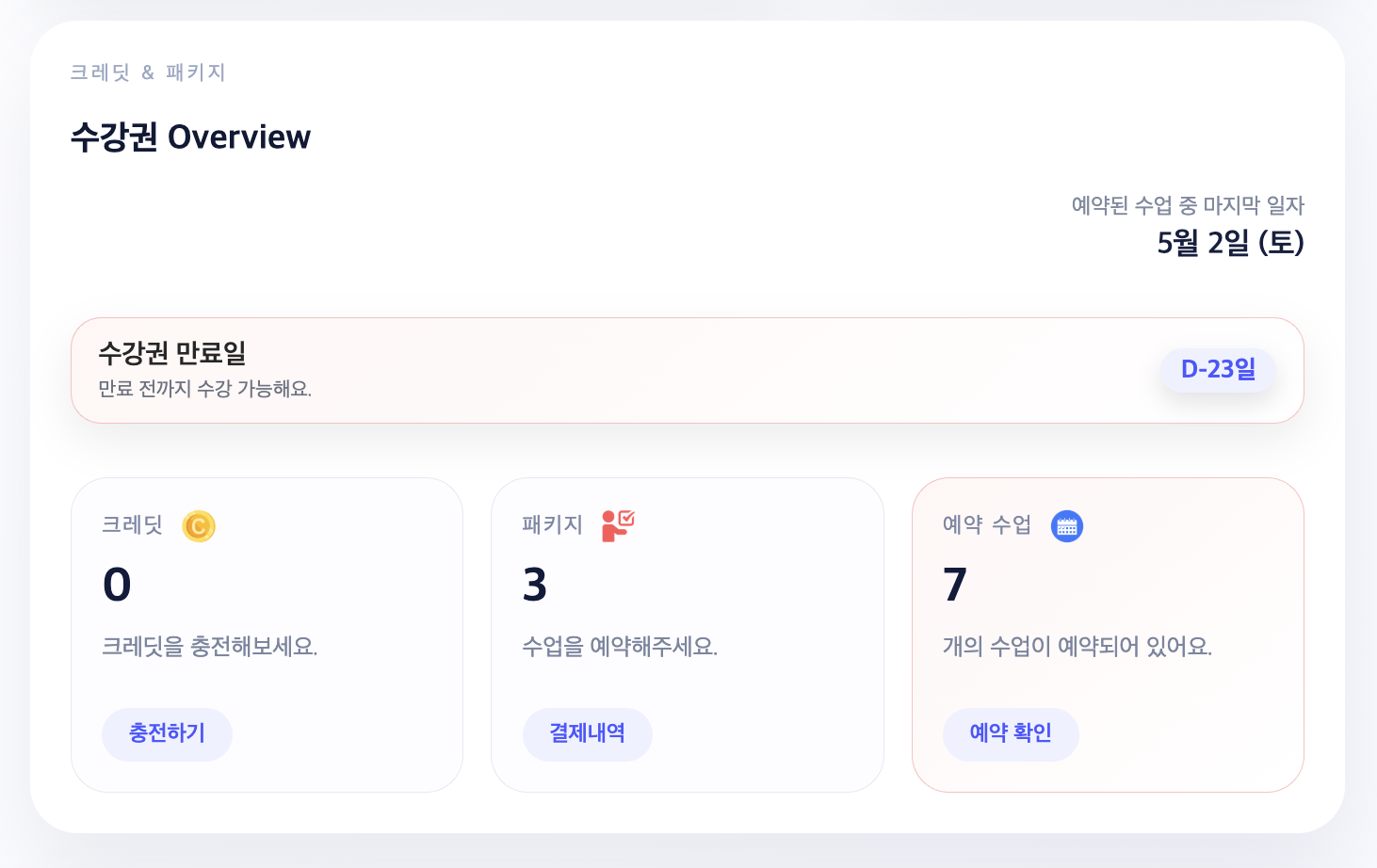
Task: Click the 패키지 card label
Action: 553,525
